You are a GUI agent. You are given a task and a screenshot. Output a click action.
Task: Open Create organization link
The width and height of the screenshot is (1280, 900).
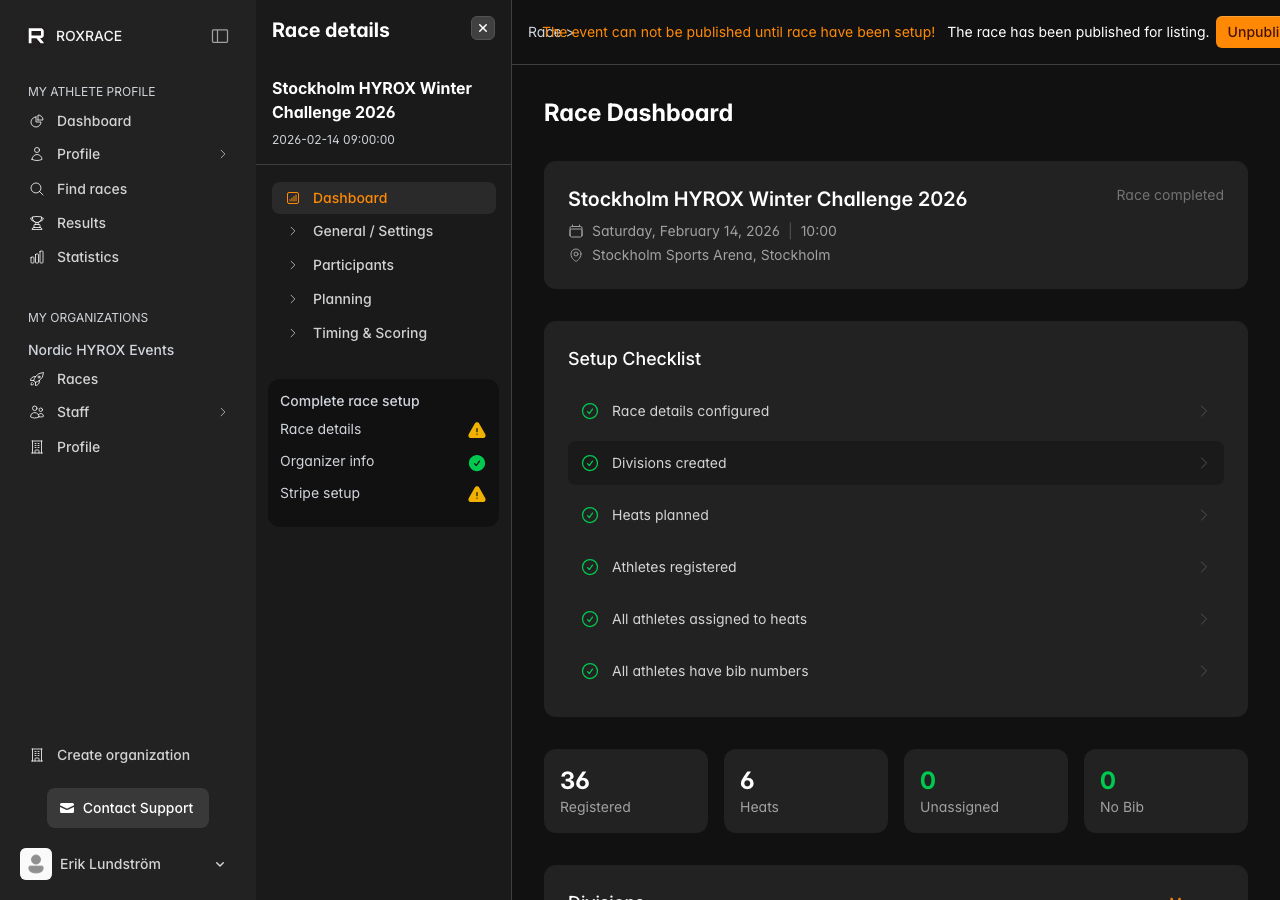[x=128, y=755]
